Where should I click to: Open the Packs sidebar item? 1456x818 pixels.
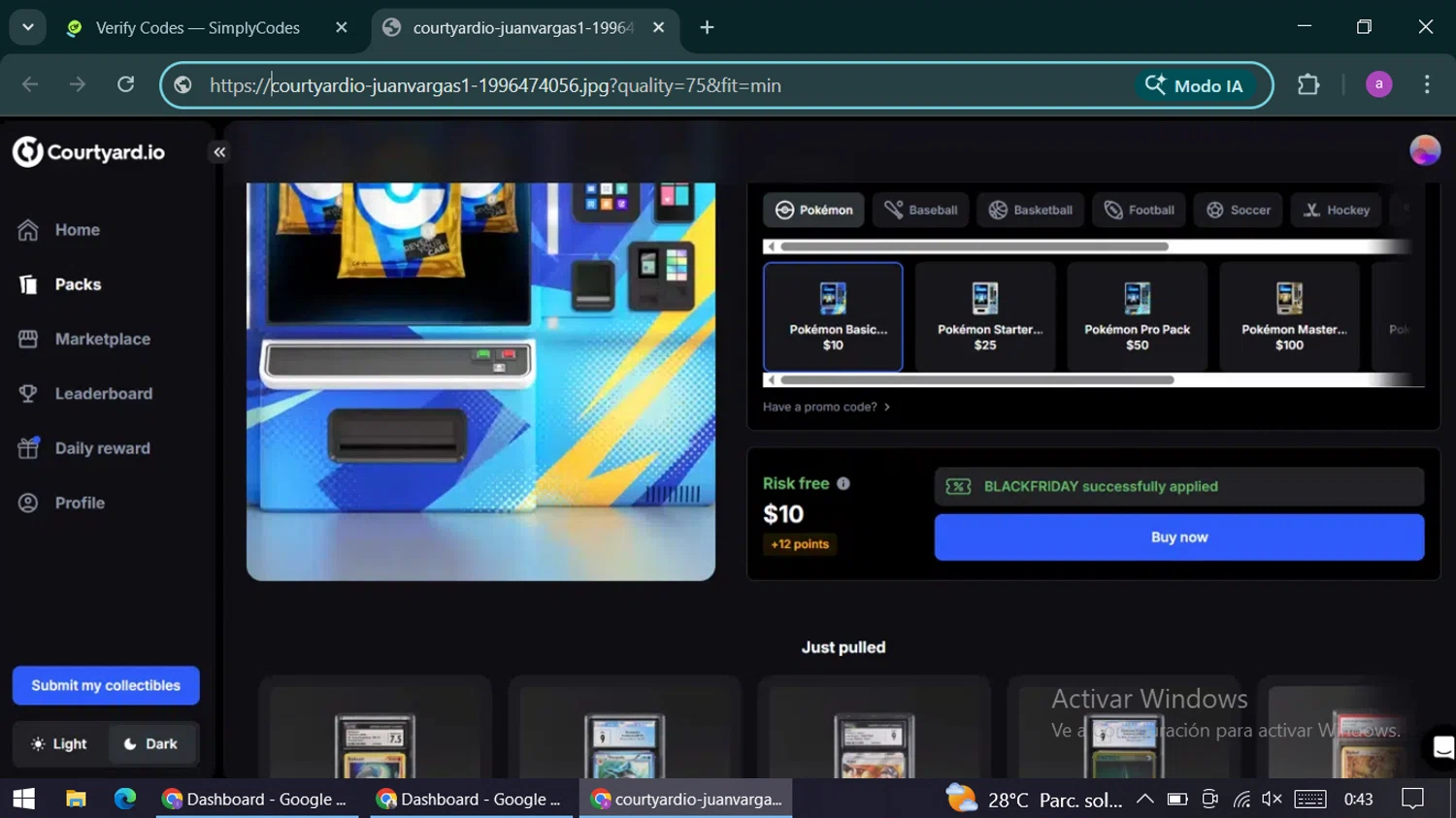pos(60,284)
